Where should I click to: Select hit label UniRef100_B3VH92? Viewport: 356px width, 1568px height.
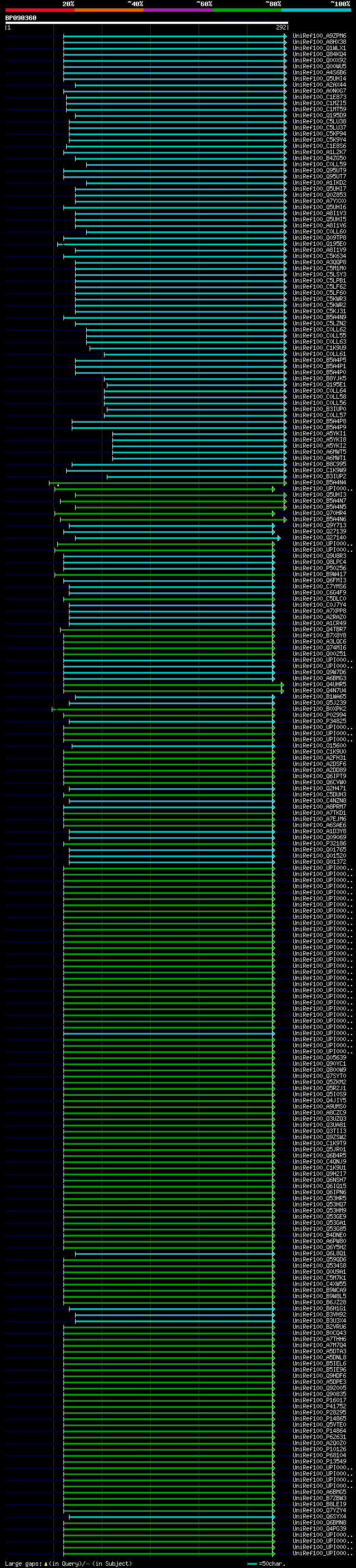(319, 1315)
